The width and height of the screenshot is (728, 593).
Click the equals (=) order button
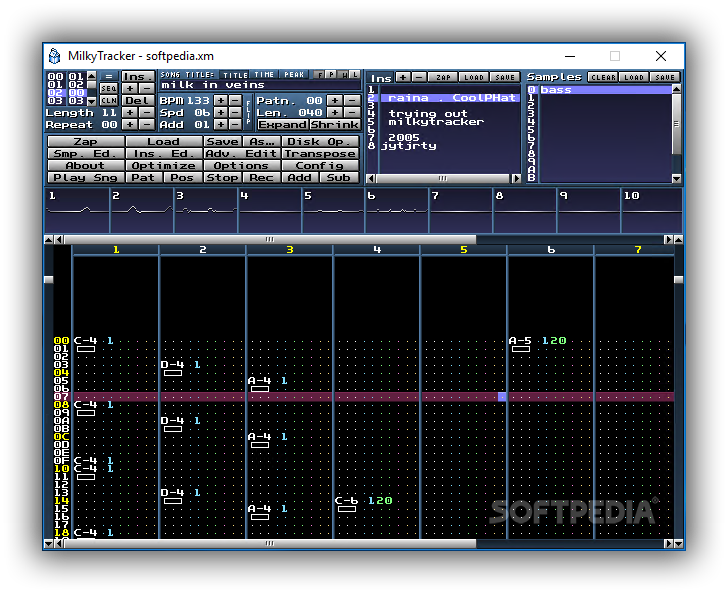tap(109, 76)
